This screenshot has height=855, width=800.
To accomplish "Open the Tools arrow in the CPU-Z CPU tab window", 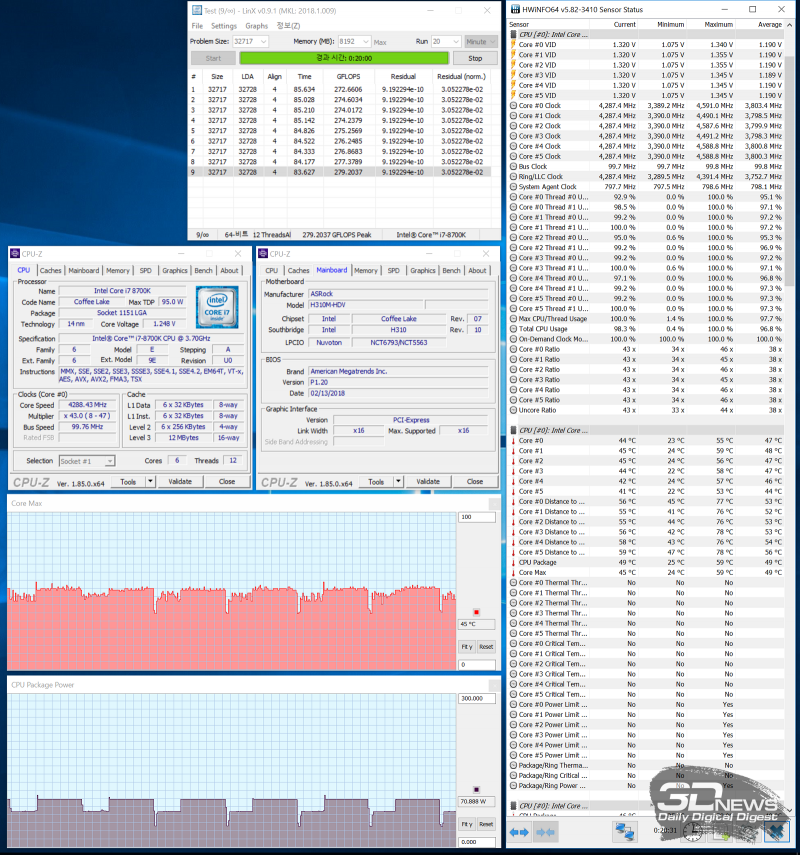I will 150,481.
